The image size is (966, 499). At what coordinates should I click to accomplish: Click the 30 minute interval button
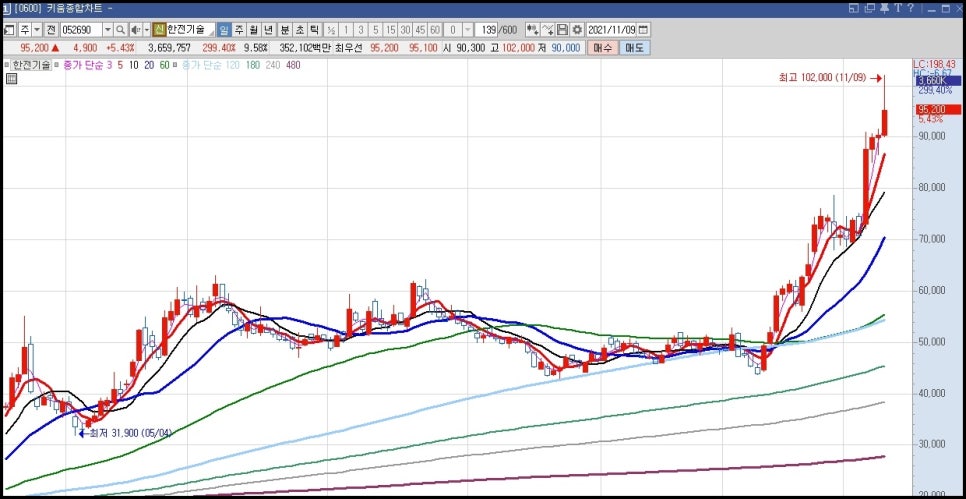[405, 30]
